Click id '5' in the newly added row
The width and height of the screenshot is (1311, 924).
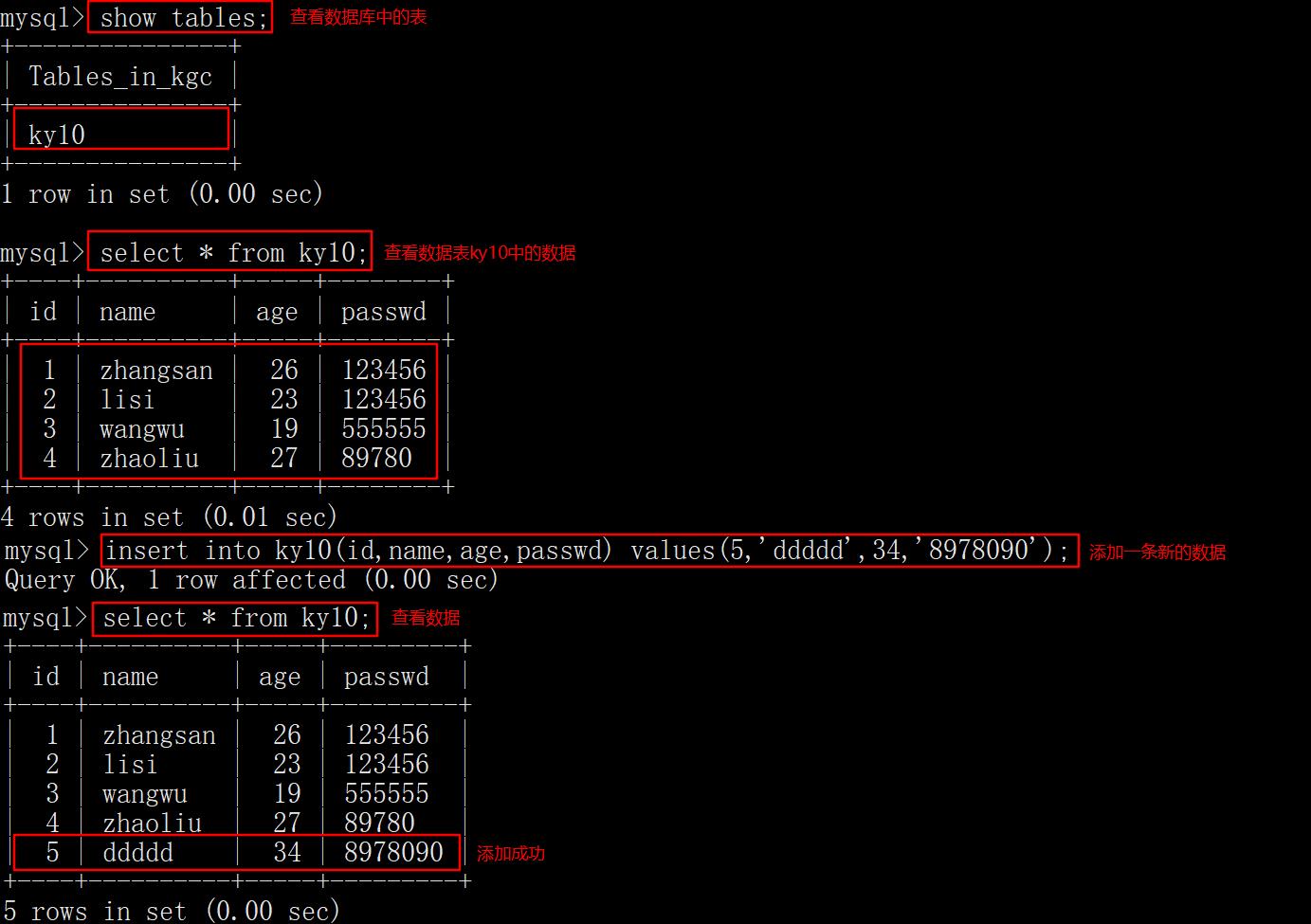tap(52, 852)
